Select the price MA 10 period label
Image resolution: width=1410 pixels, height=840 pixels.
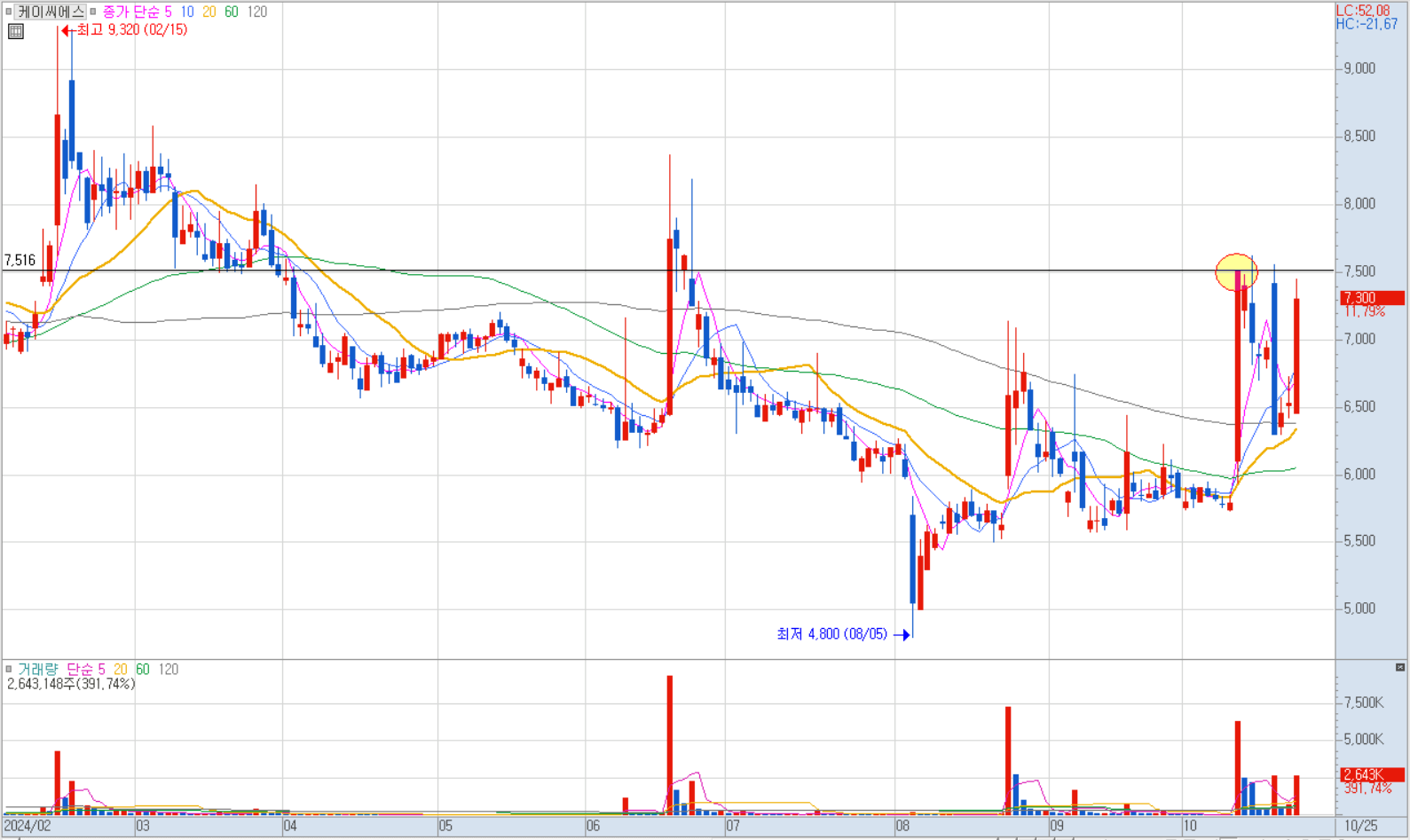pos(187,12)
